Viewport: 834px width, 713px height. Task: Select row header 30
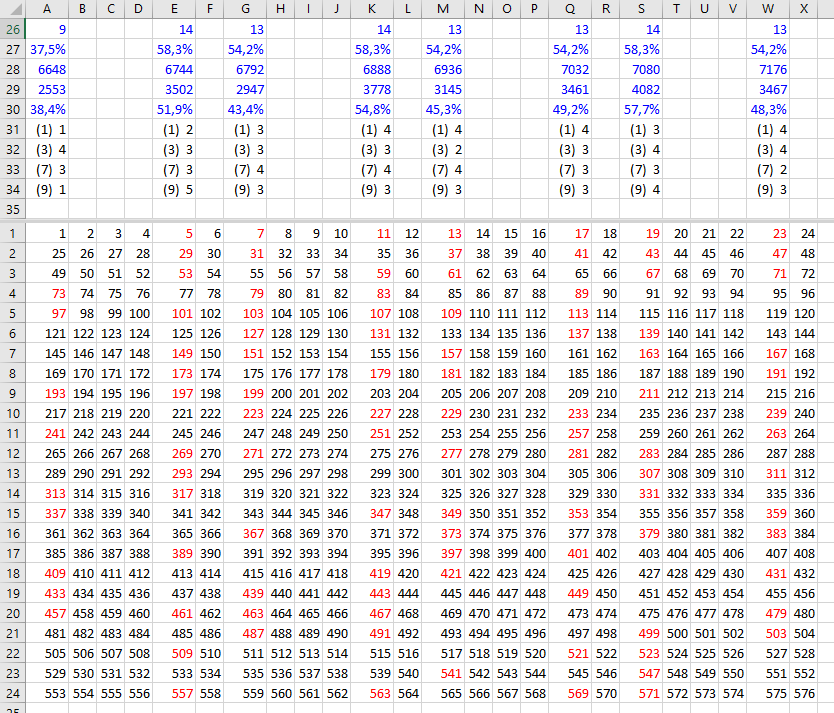coord(13,110)
